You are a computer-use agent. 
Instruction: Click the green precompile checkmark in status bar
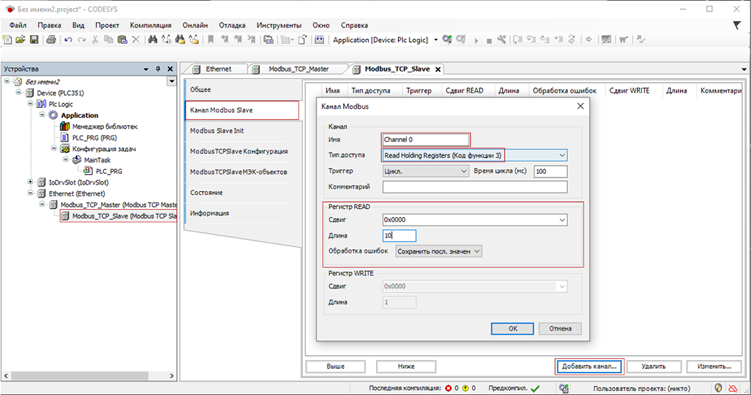(x=535, y=388)
